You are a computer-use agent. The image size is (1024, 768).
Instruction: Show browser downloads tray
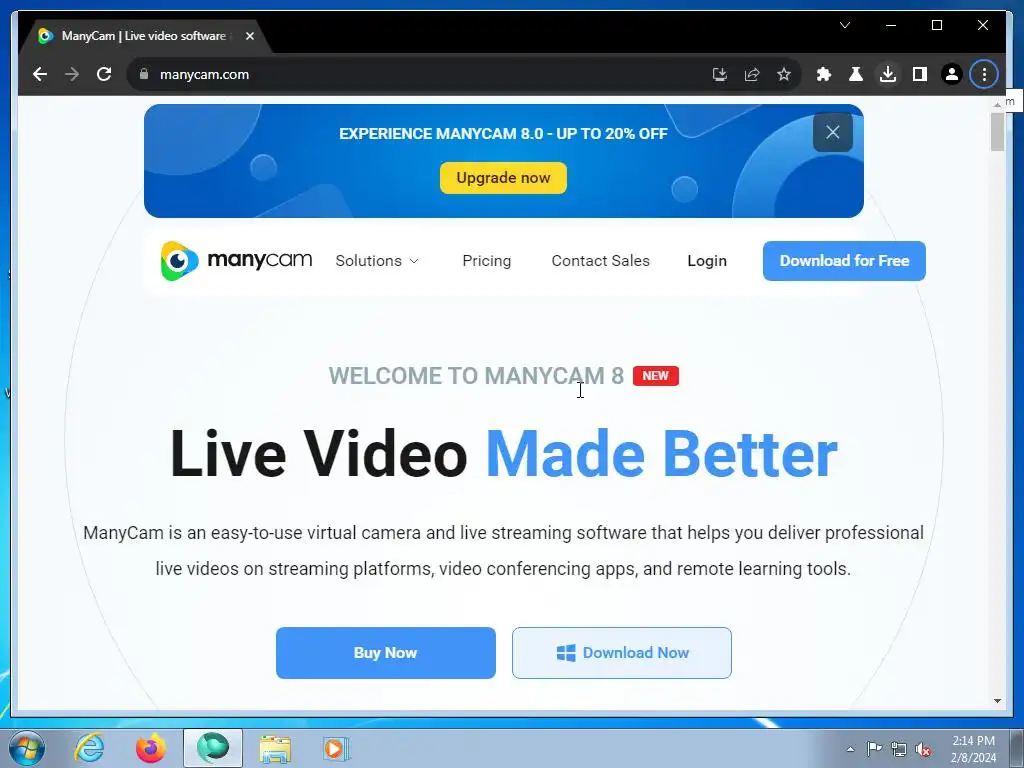tap(888, 74)
